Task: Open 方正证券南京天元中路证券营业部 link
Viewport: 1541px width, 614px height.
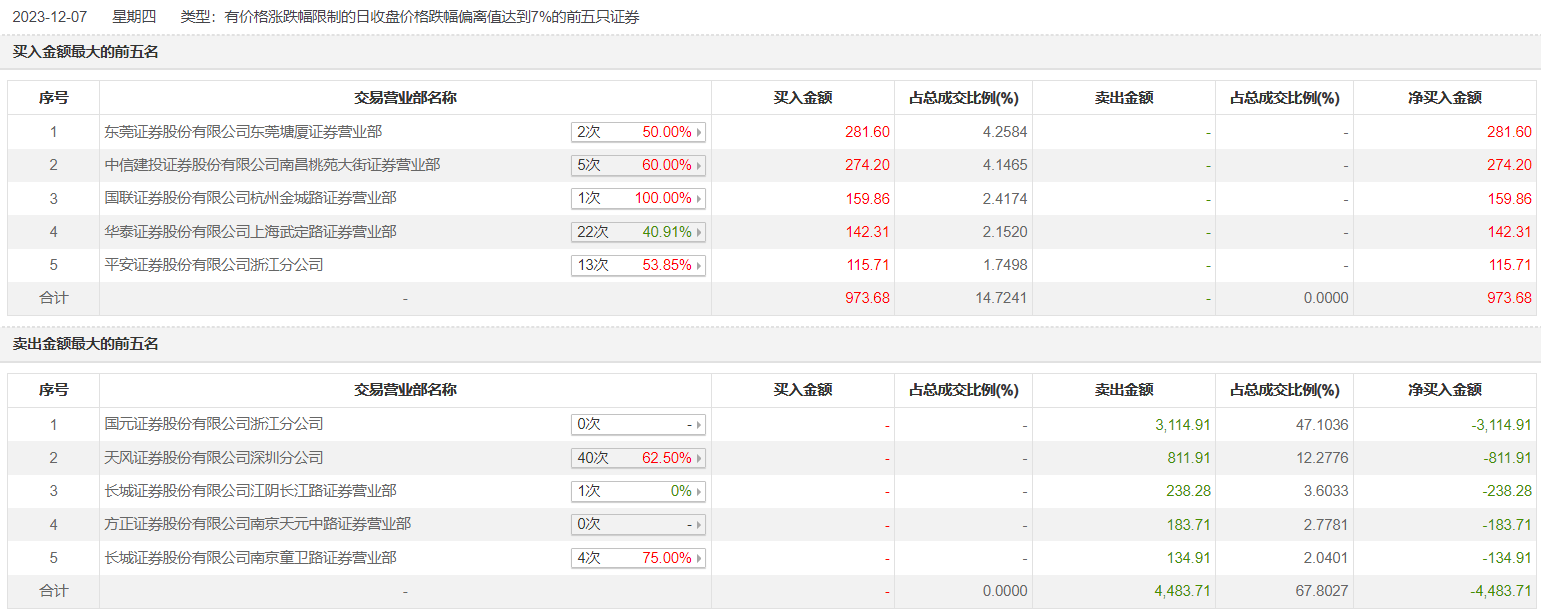Action: click(258, 524)
